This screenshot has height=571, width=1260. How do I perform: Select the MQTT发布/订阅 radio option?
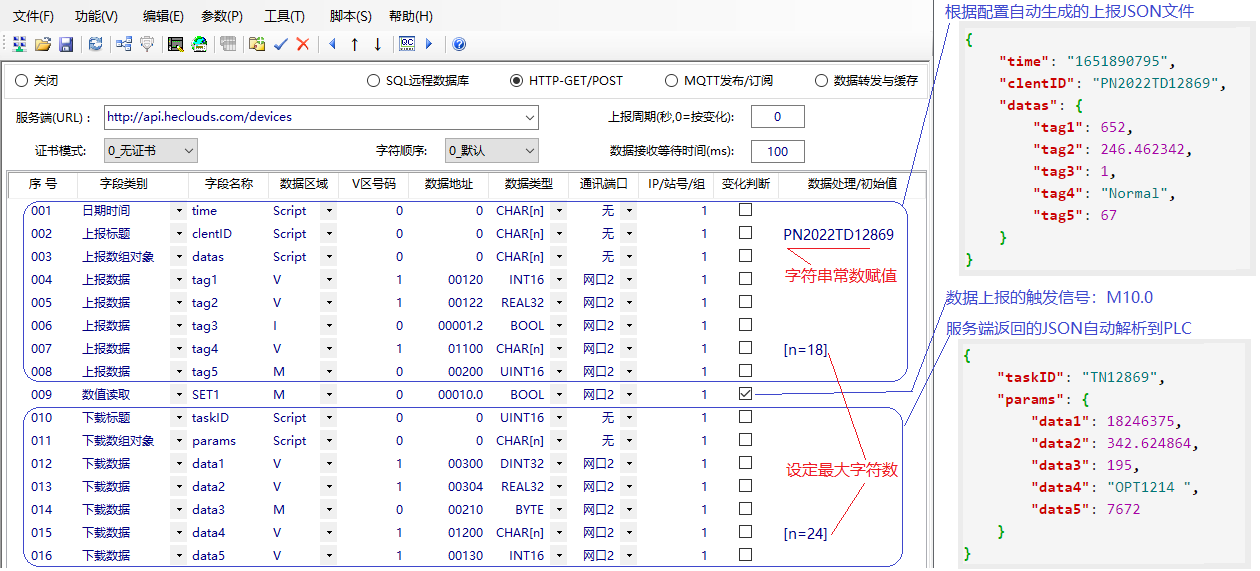(x=671, y=81)
